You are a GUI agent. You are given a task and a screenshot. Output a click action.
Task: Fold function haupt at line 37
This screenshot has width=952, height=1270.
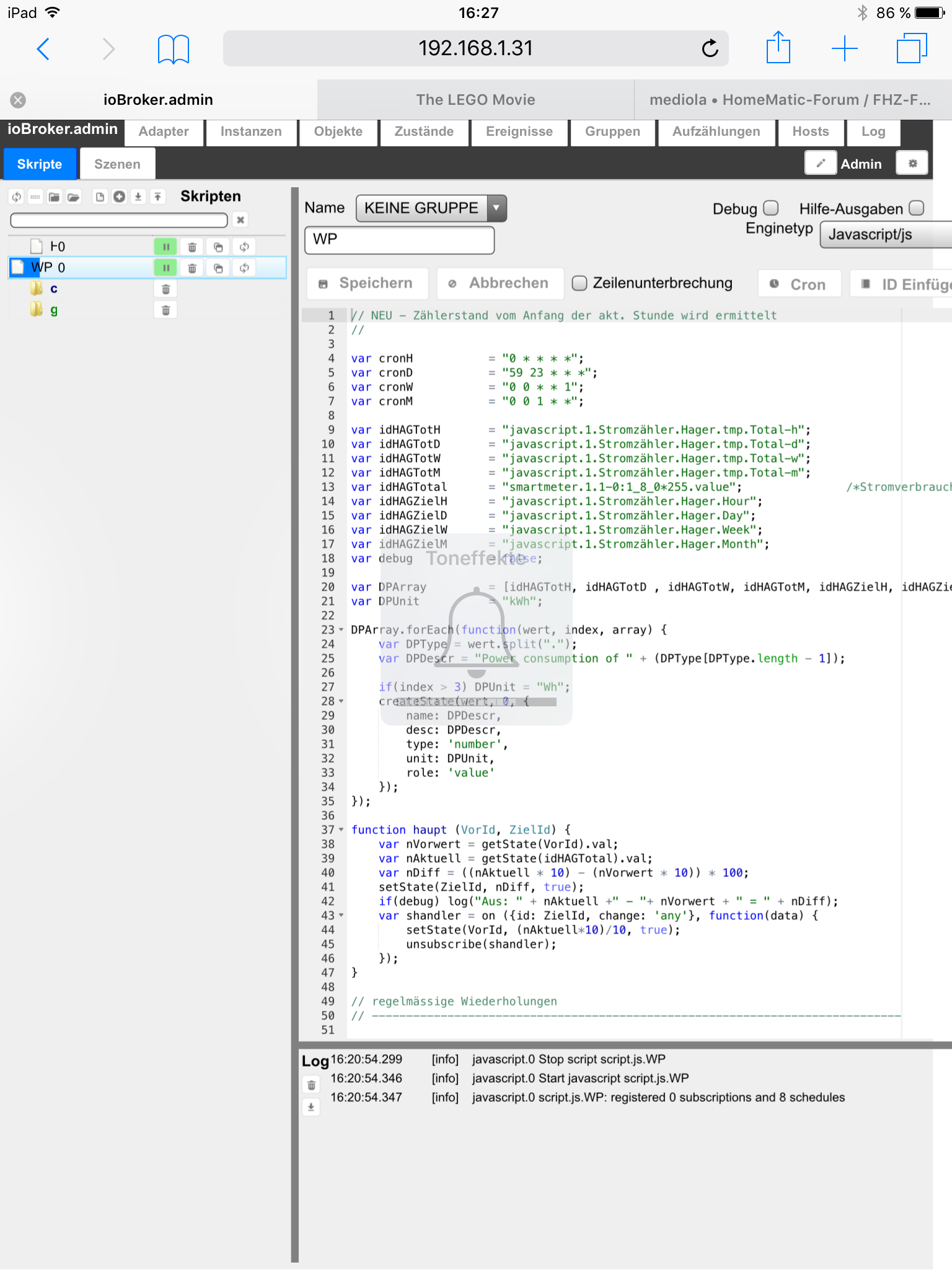[x=341, y=830]
